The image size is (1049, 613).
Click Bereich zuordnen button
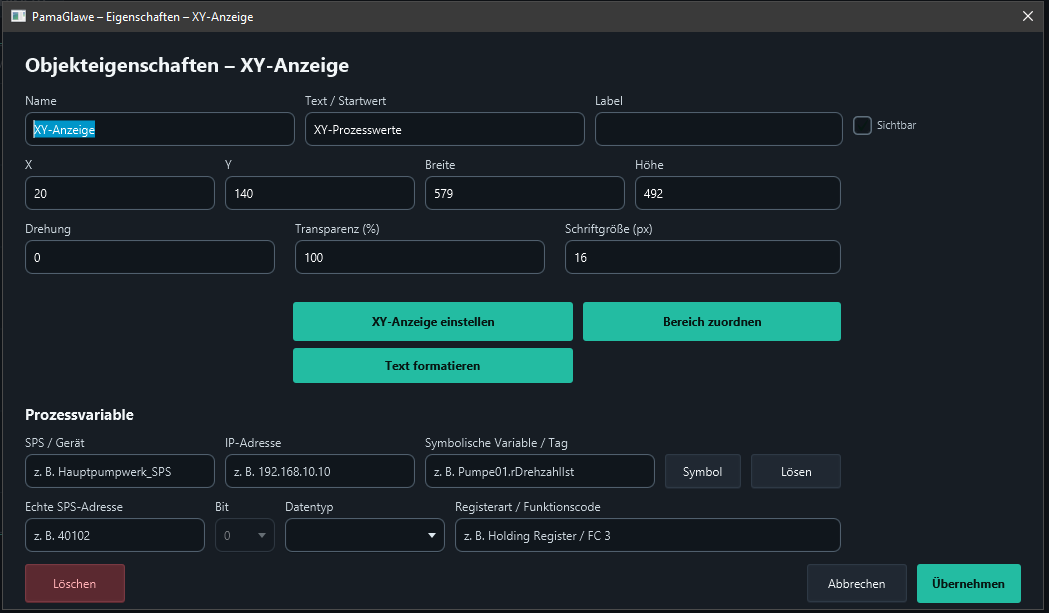click(712, 321)
